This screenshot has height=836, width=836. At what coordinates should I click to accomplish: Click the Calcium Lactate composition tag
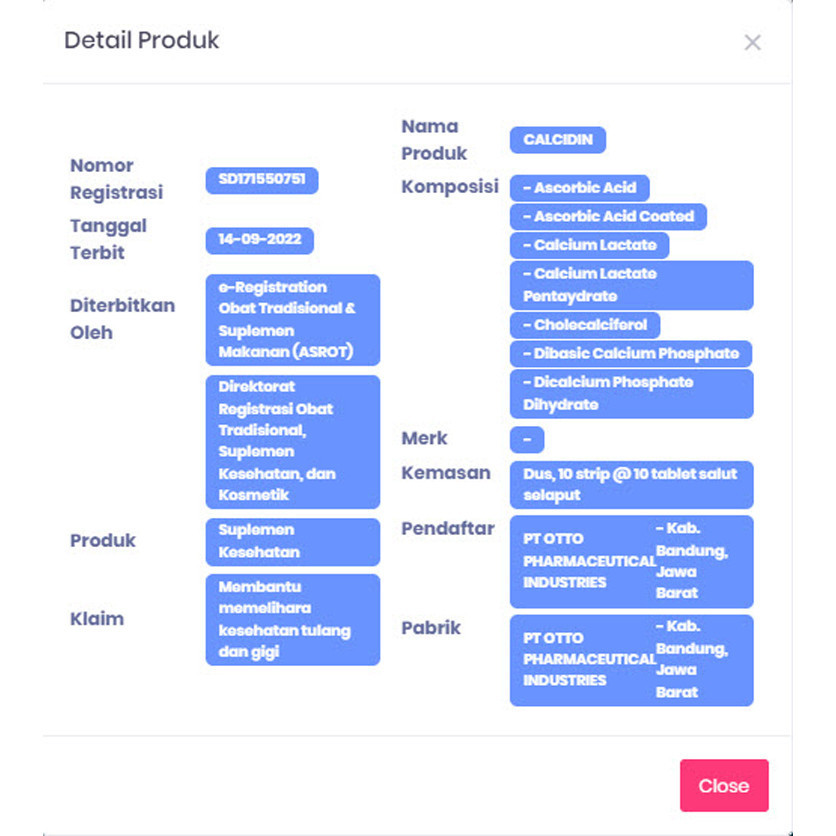click(589, 245)
